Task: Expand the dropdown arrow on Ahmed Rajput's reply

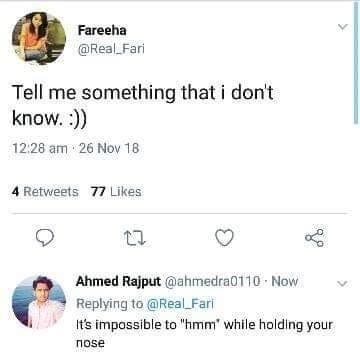Action: 343,284
